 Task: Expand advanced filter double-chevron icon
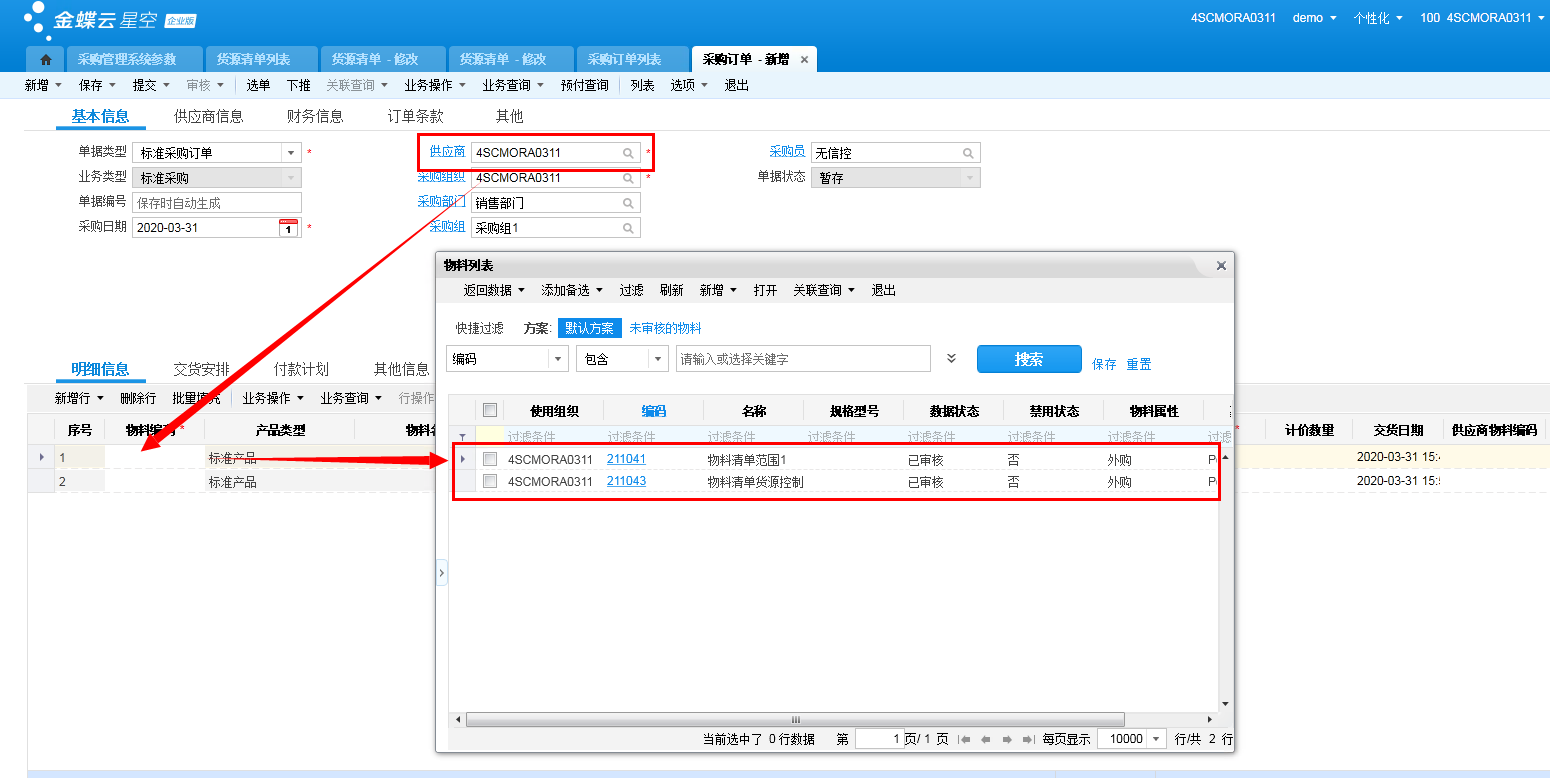pos(951,359)
